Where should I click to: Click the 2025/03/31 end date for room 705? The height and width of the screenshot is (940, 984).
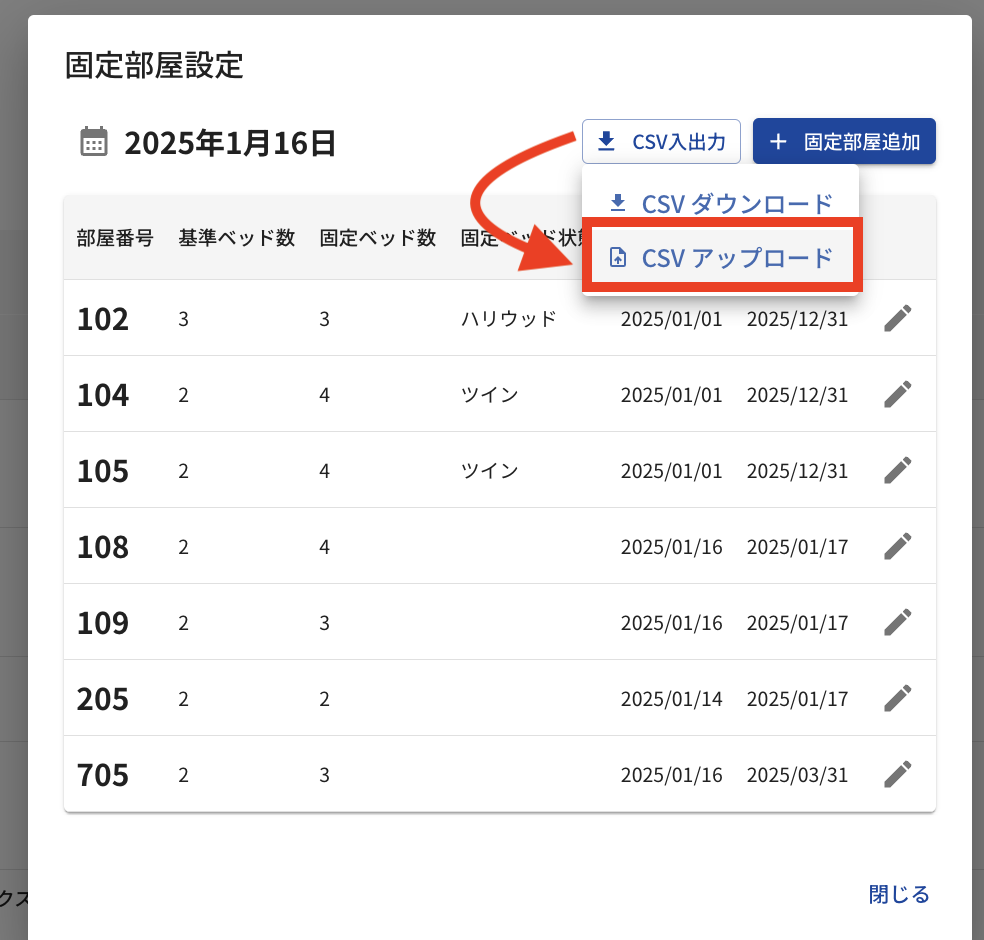[797, 775]
